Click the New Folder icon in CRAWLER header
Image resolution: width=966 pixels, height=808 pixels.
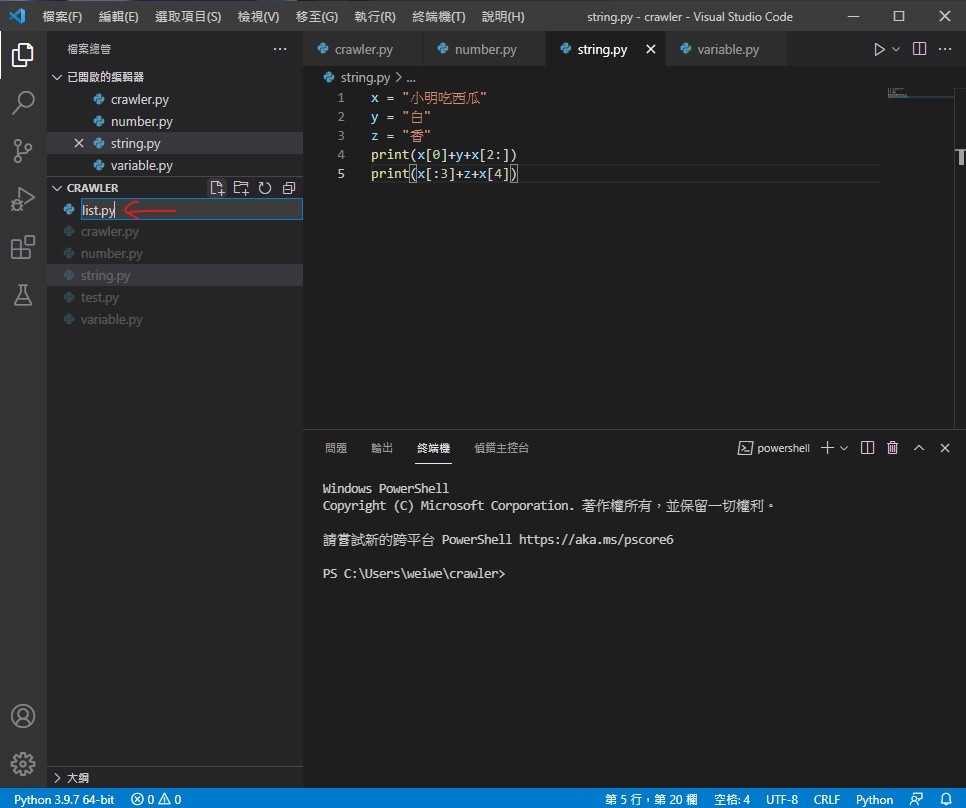click(x=241, y=188)
